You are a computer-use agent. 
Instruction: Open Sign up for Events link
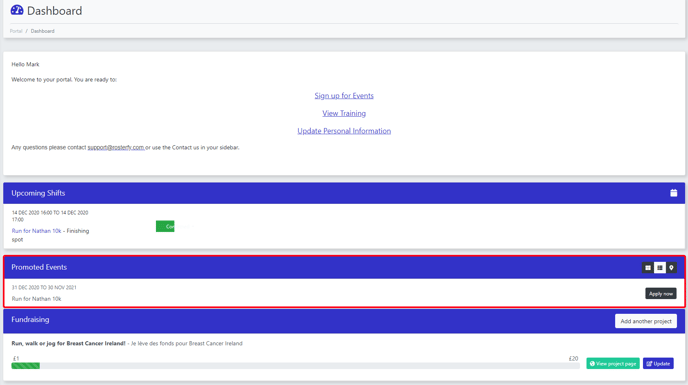click(x=344, y=96)
